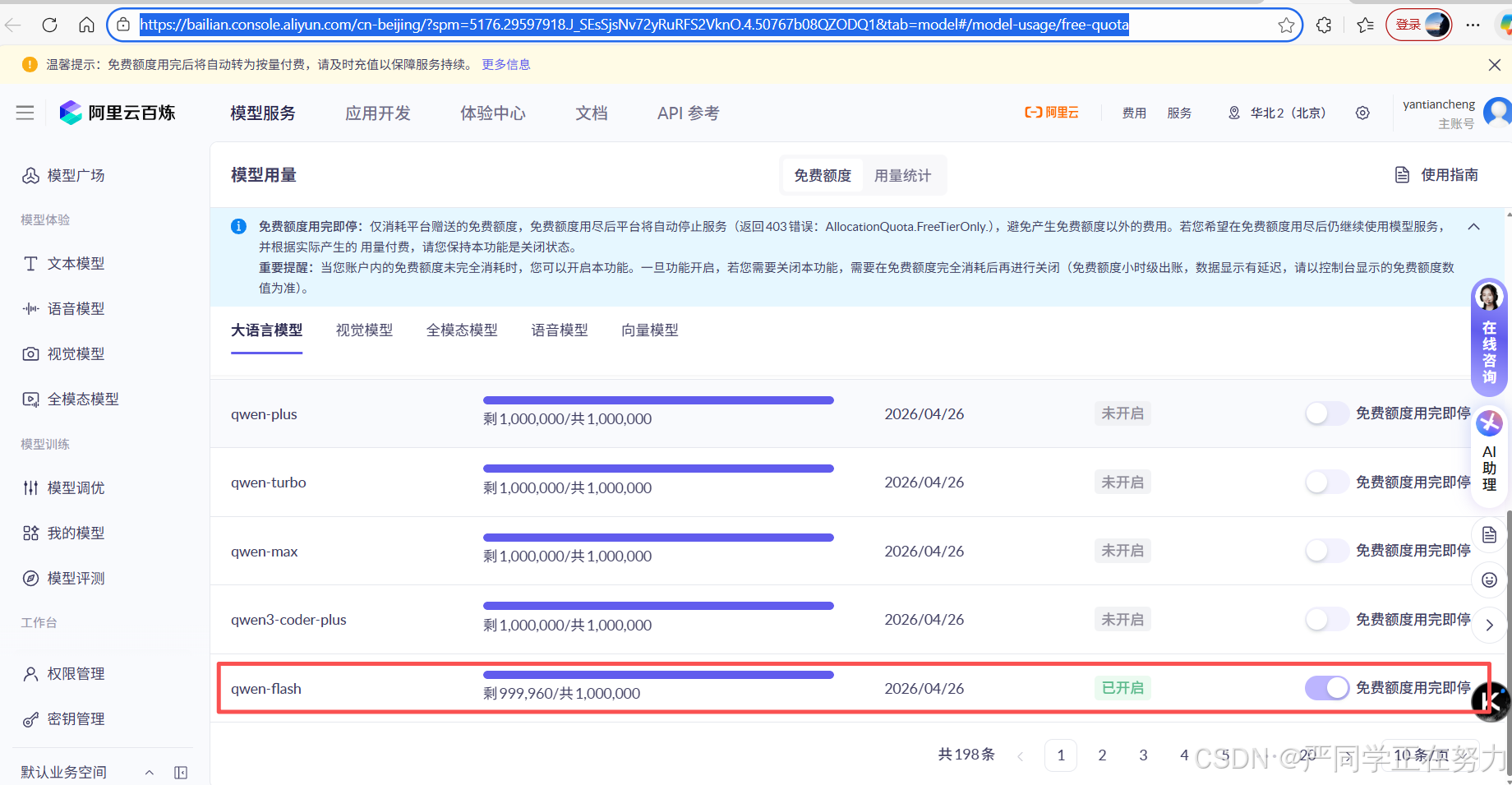Open 体验中心 in top navigation
The image size is (1512, 785).
pyautogui.click(x=493, y=113)
